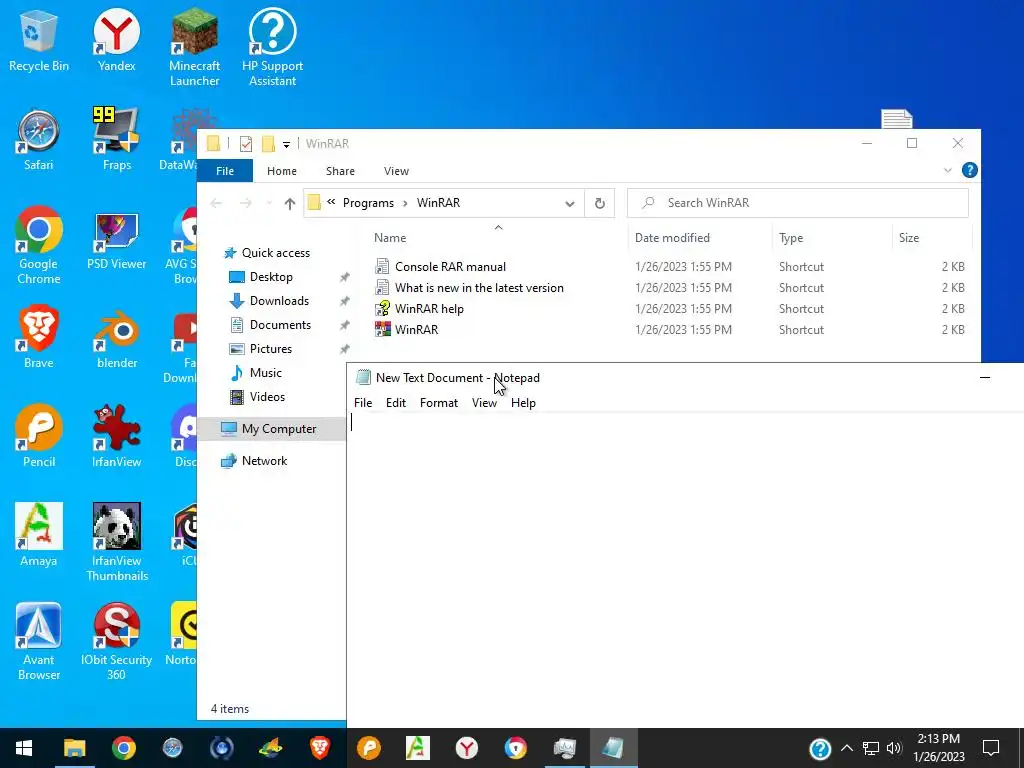Select the Safari desktop shortcut
1024x768 pixels.
(39, 140)
